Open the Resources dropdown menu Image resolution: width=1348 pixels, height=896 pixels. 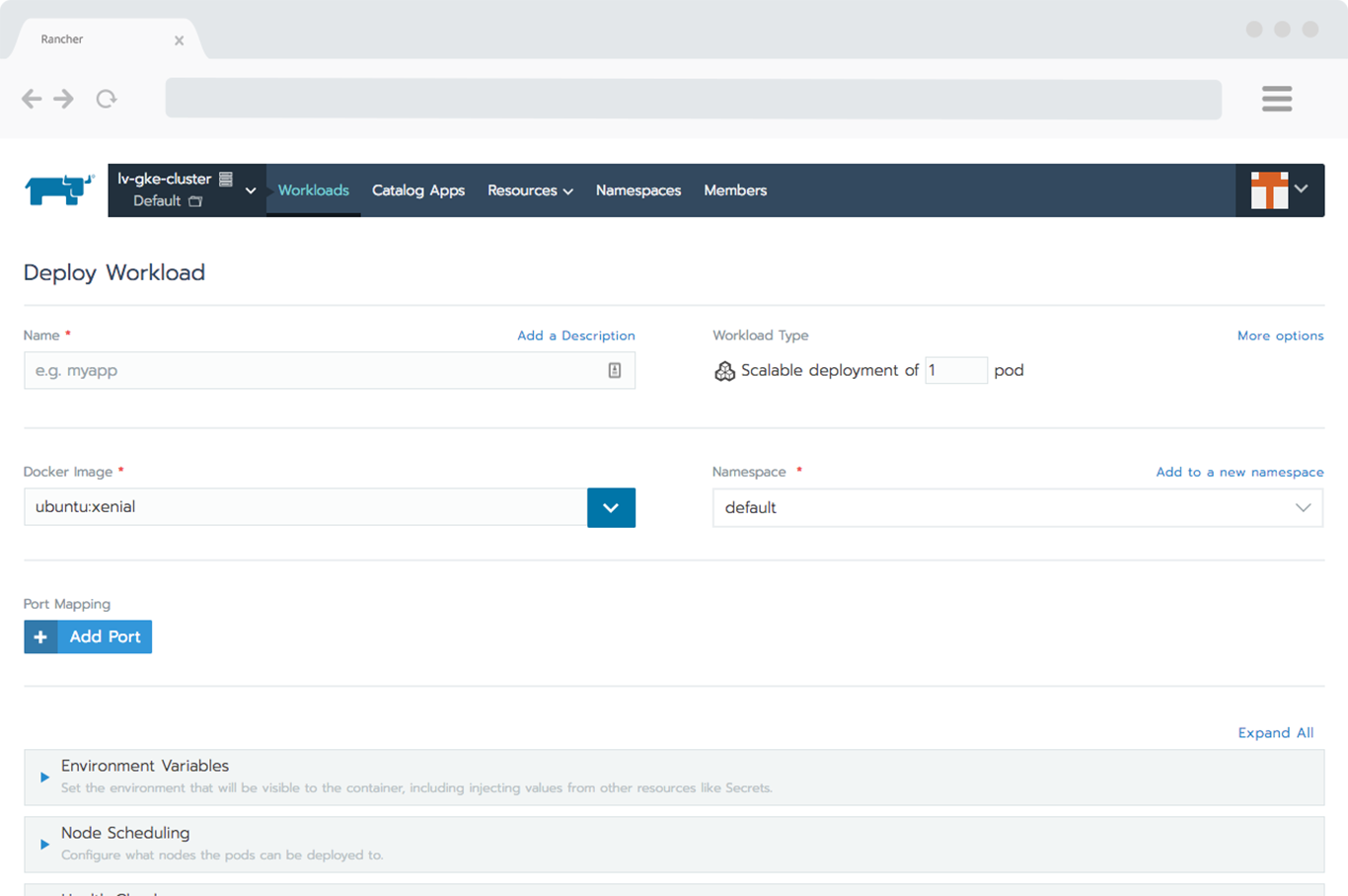530,190
